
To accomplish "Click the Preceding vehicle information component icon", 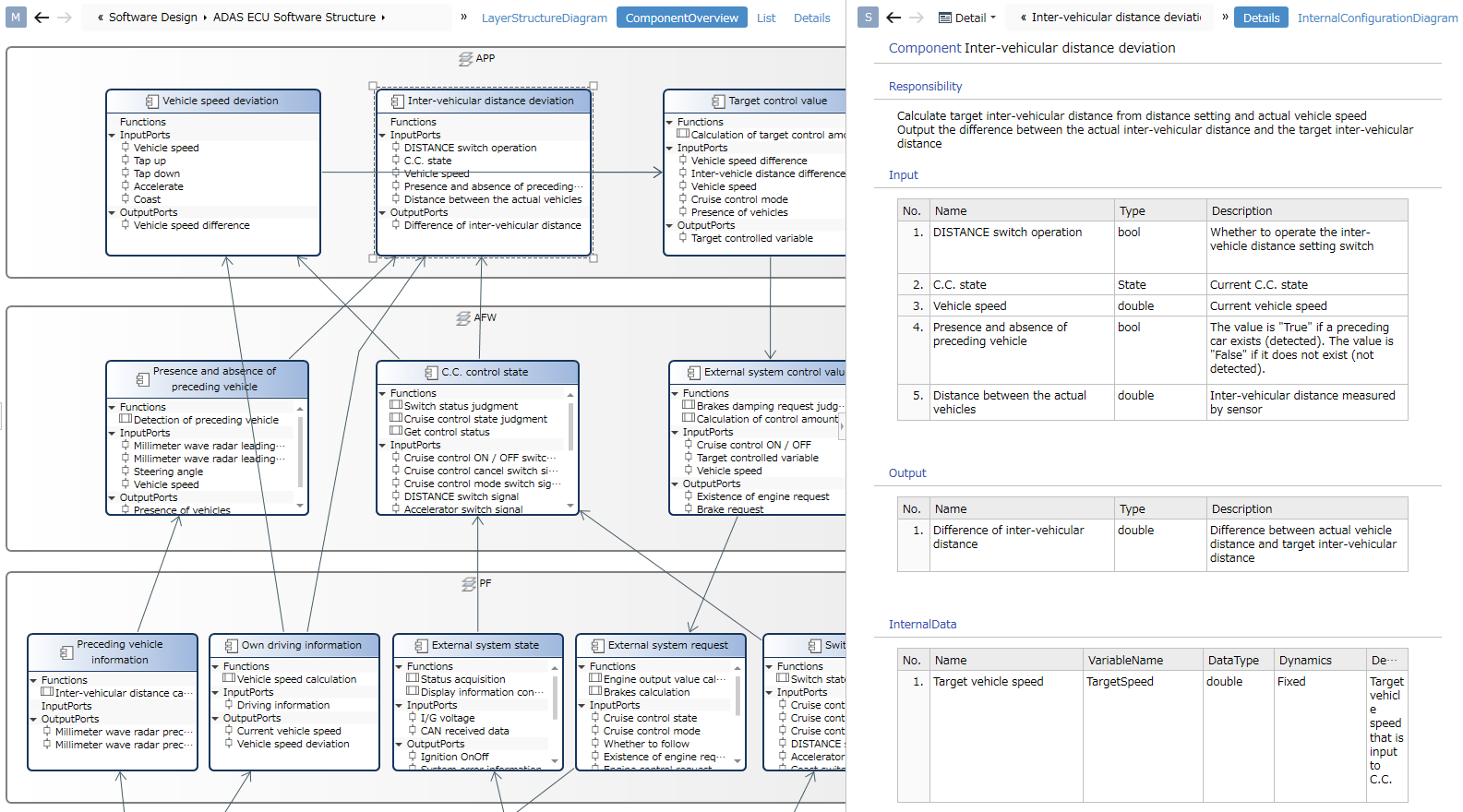I will point(66,652).
